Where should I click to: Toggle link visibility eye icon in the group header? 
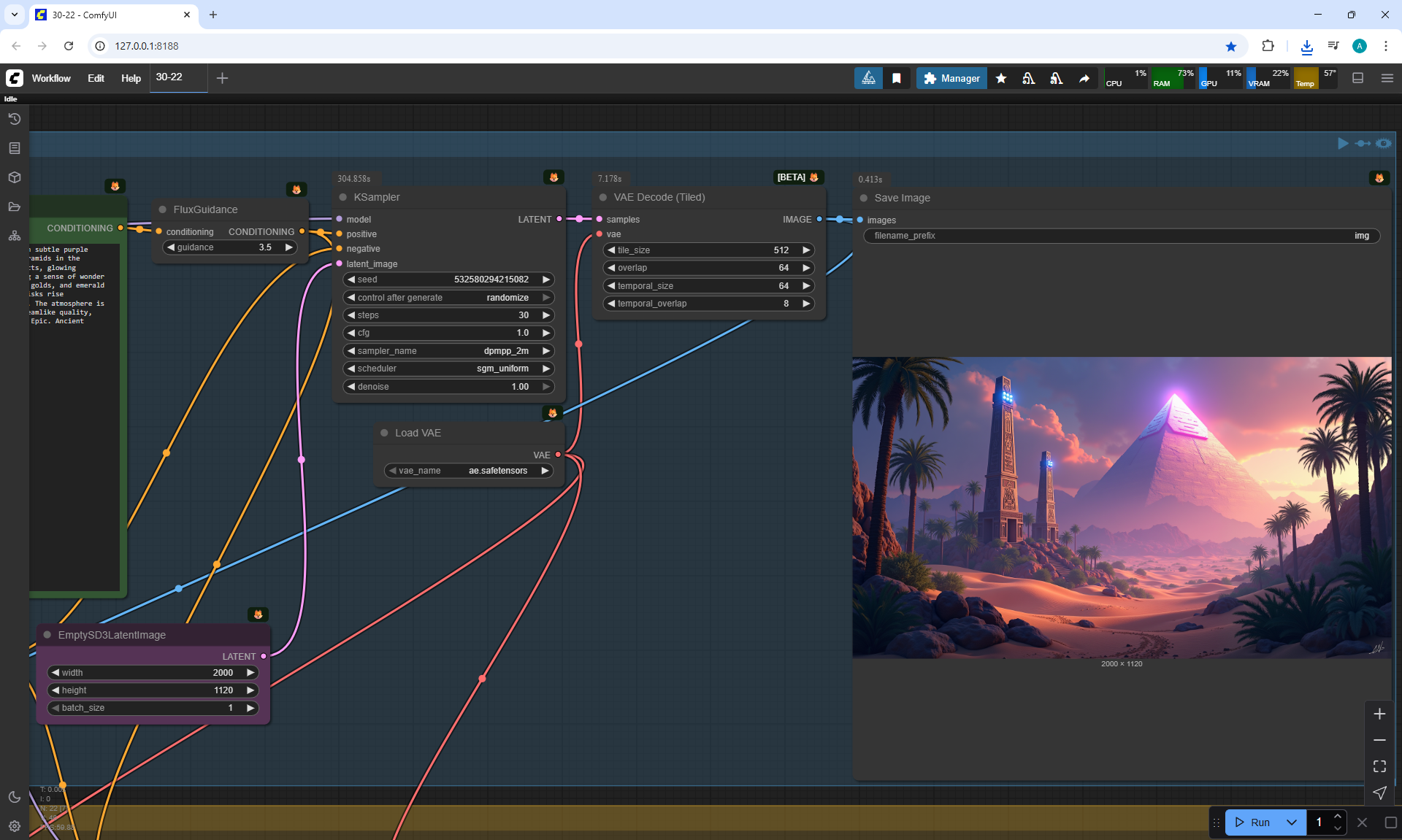click(x=1383, y=143)
